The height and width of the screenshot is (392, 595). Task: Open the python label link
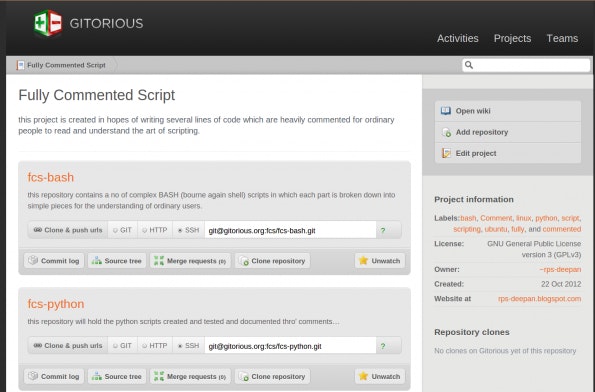click(546, 218)
